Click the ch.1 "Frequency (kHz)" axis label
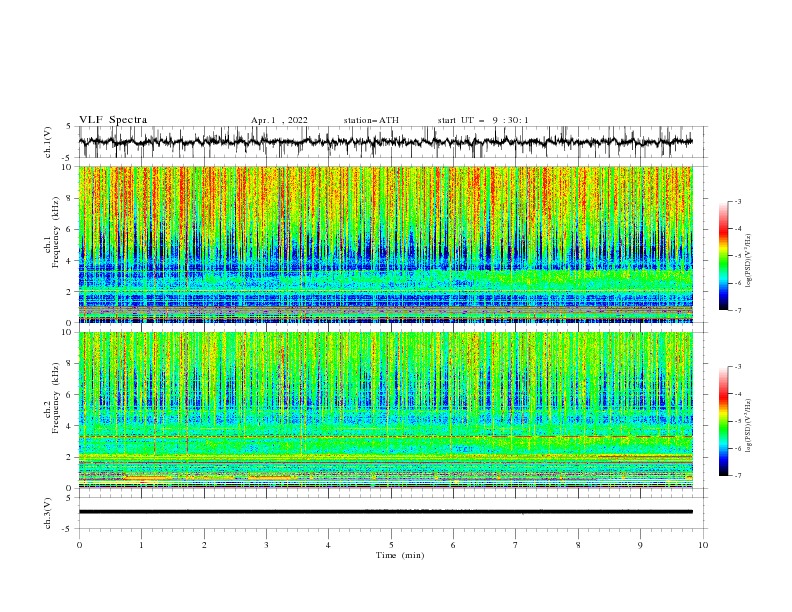This screenshot has width=792, height=612. click(55, 231)
